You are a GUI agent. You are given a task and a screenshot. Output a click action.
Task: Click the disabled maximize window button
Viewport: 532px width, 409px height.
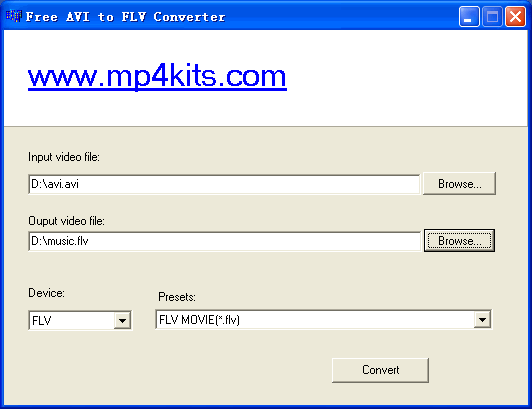(x=492, y=16)
